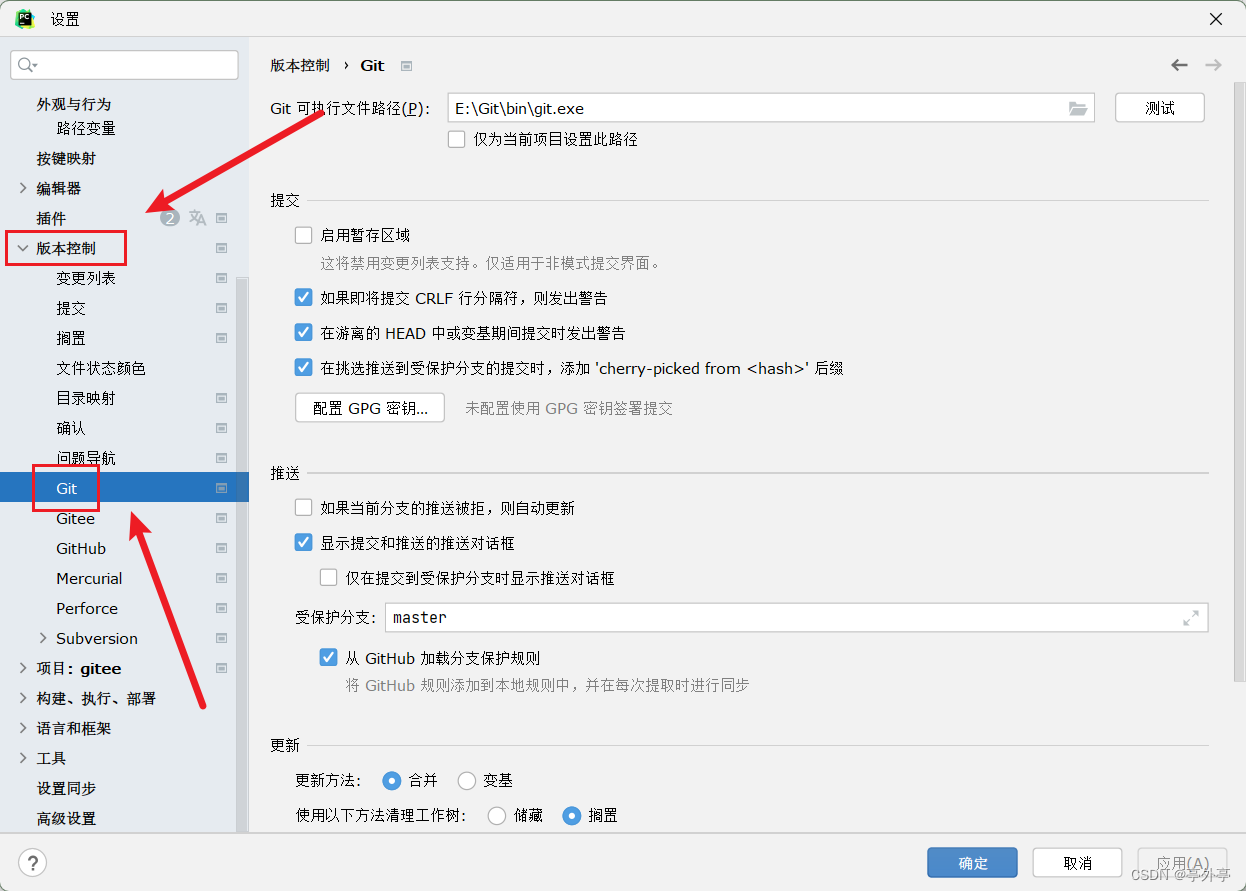
Task: Click the 配置 GPG 密钥 button
Action: point(369,408)
